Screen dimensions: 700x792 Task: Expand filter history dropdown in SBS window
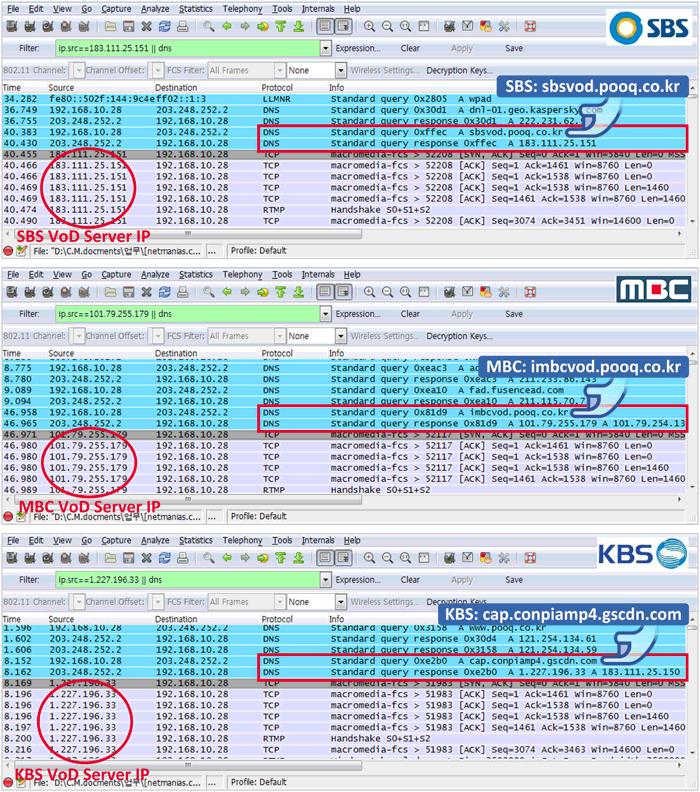(x=326, y=48)
